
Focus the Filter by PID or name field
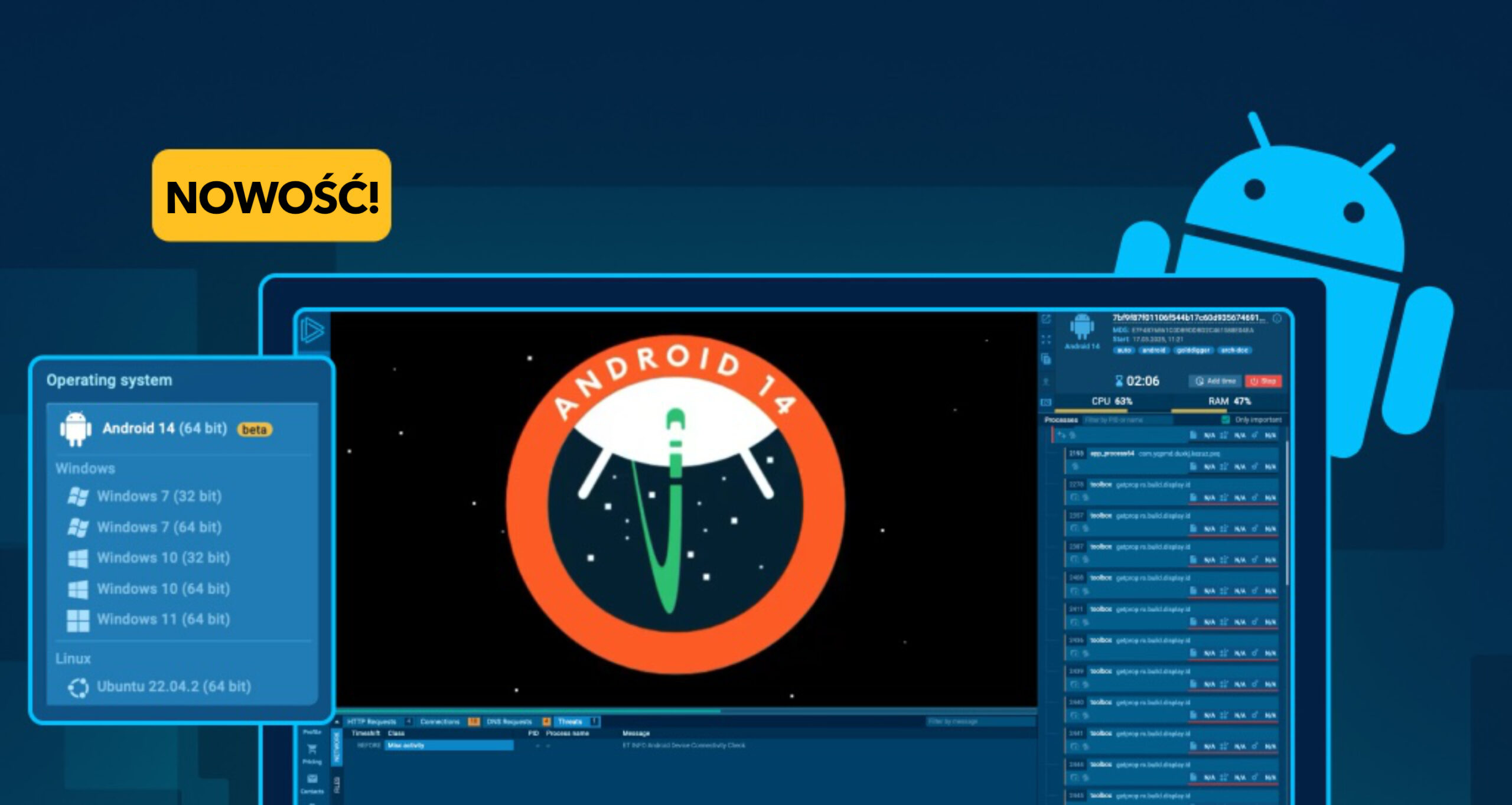coord(1126,420)
